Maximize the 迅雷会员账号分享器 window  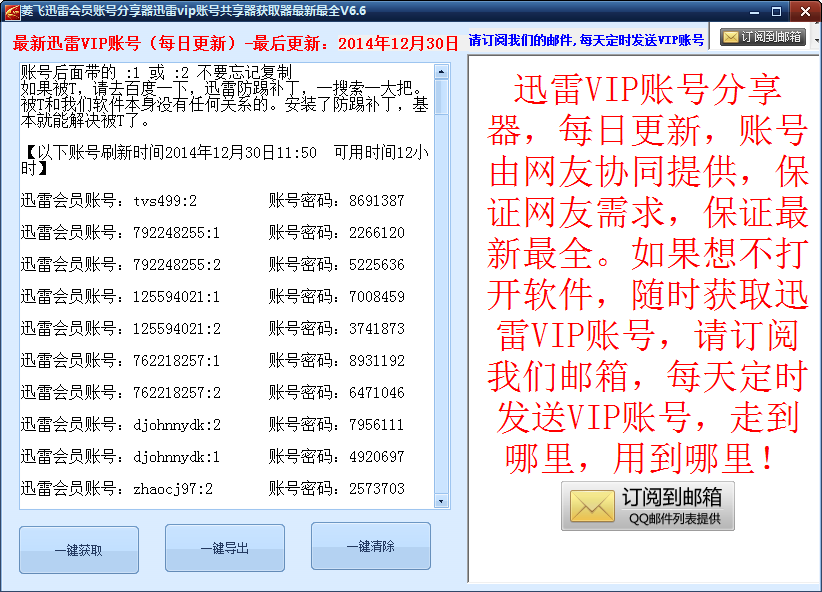776,11
